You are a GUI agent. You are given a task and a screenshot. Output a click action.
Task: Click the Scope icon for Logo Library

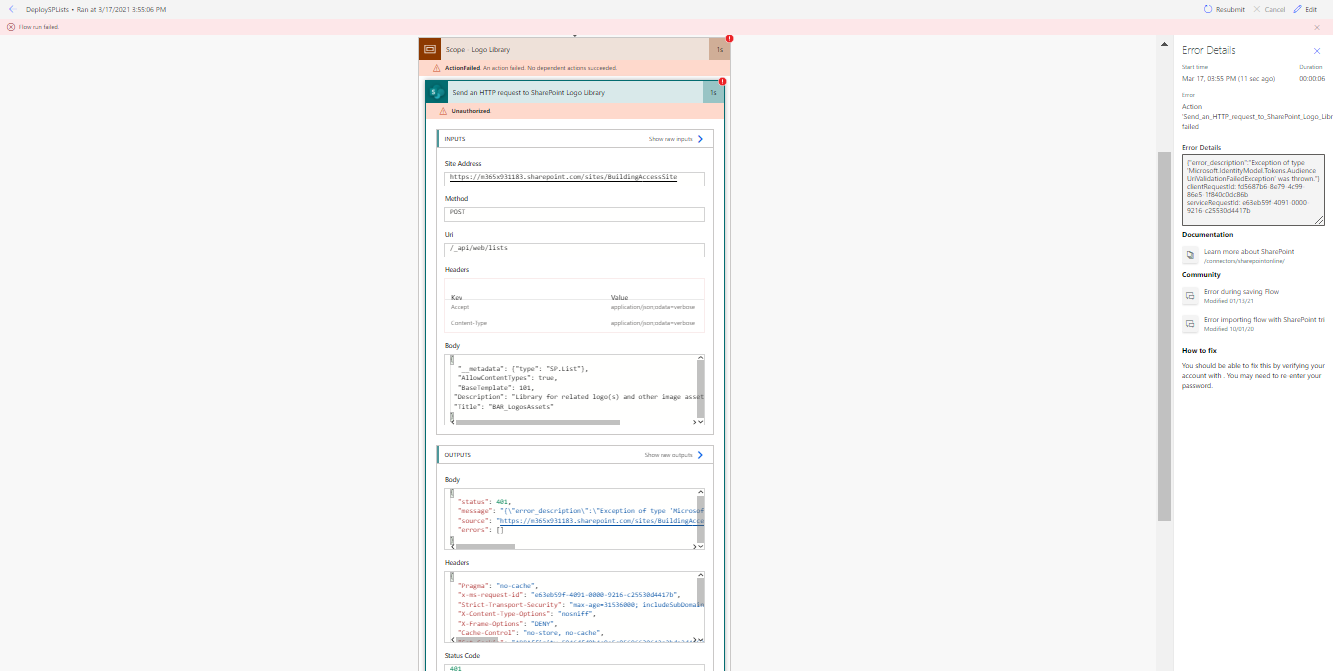[x=430, y=49]
